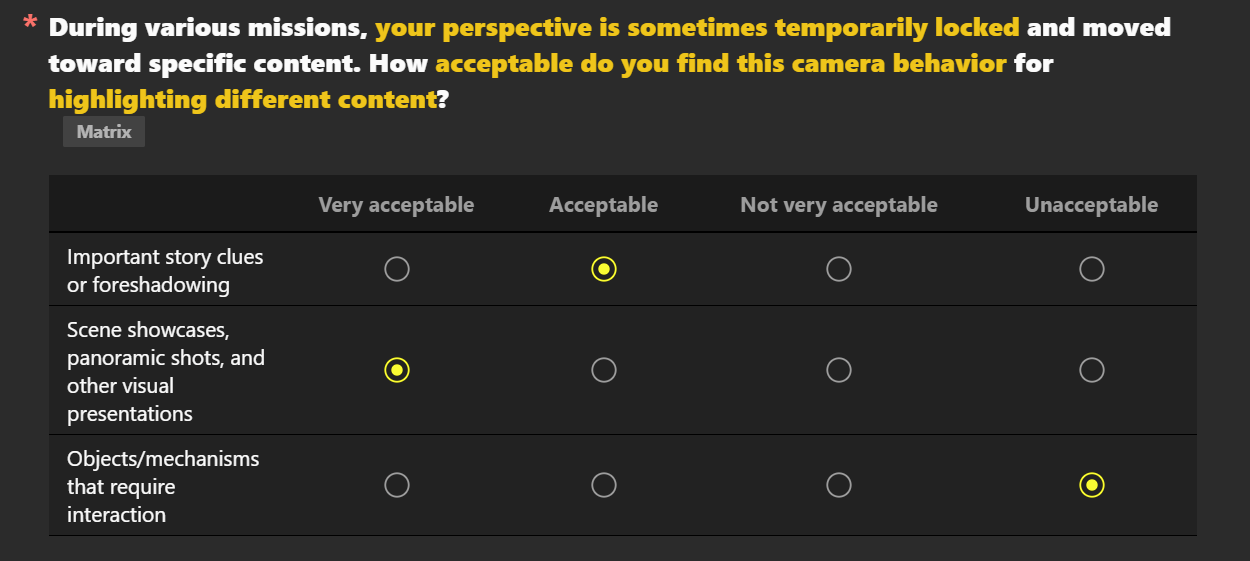Click the Acceptable column header
The image size is (1250, 561).
(x=604, y=205)
